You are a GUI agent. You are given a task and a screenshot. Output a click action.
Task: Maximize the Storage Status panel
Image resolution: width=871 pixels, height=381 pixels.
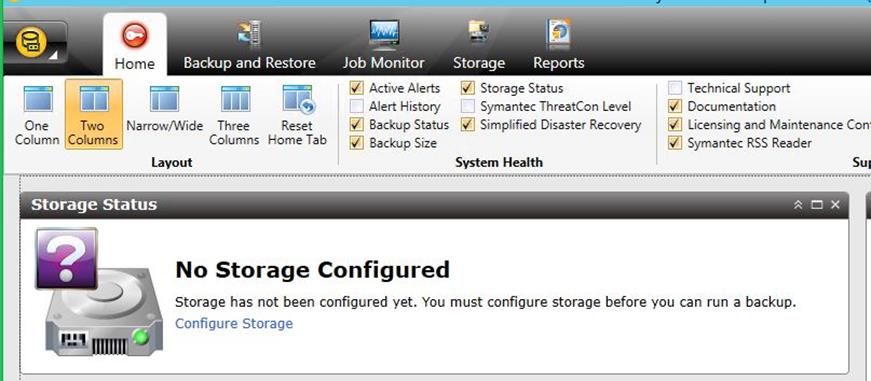point(817,205)
